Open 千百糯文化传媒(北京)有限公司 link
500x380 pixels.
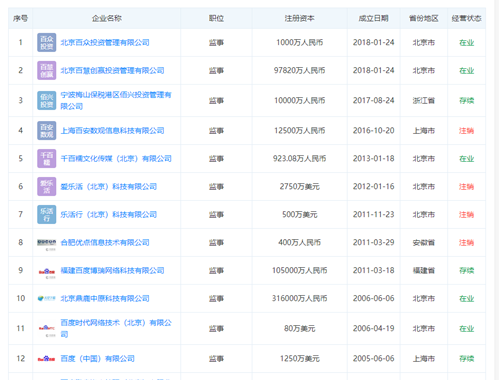(116, 159)
